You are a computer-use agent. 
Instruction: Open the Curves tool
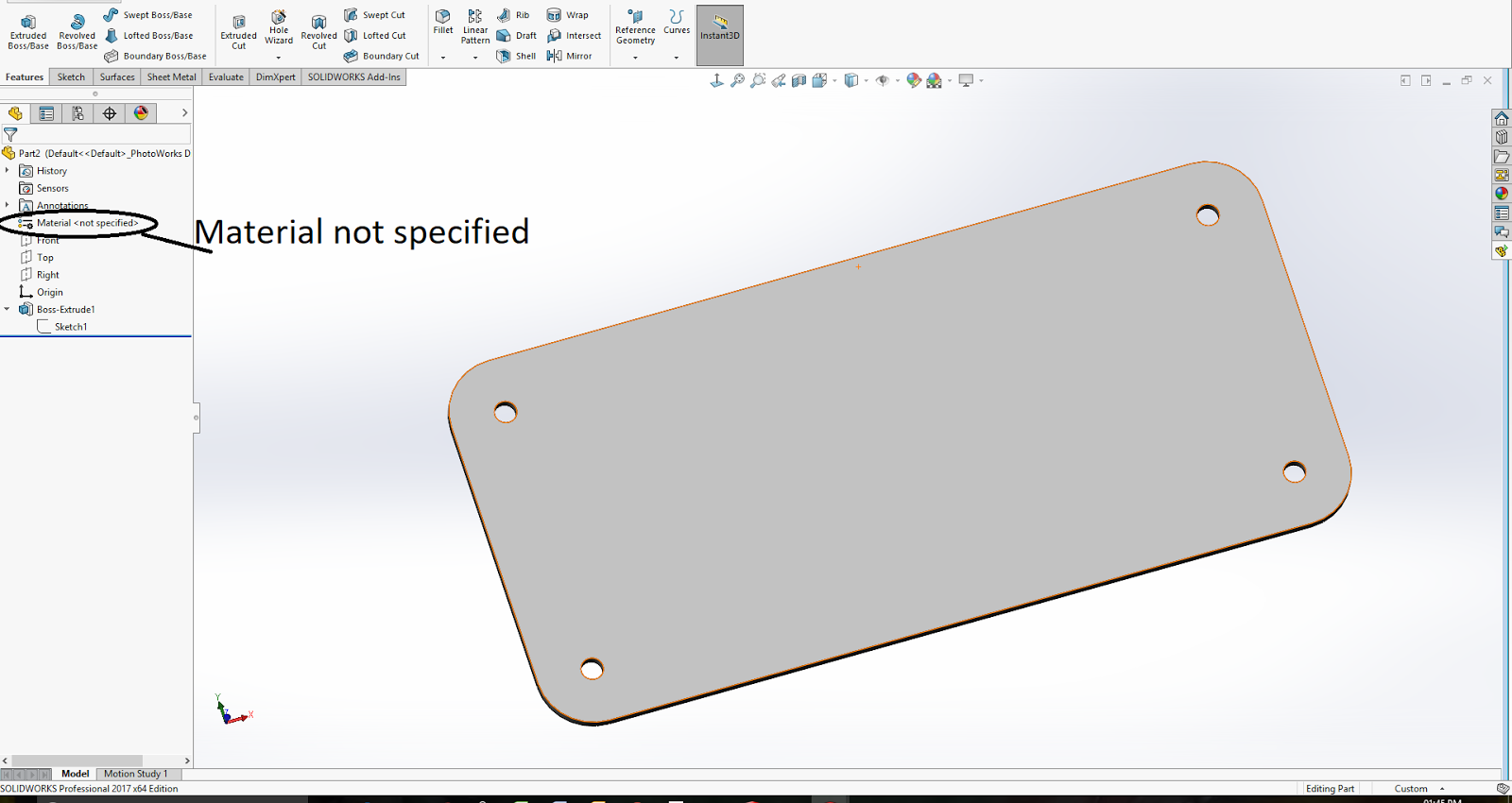tap(677, 23)
